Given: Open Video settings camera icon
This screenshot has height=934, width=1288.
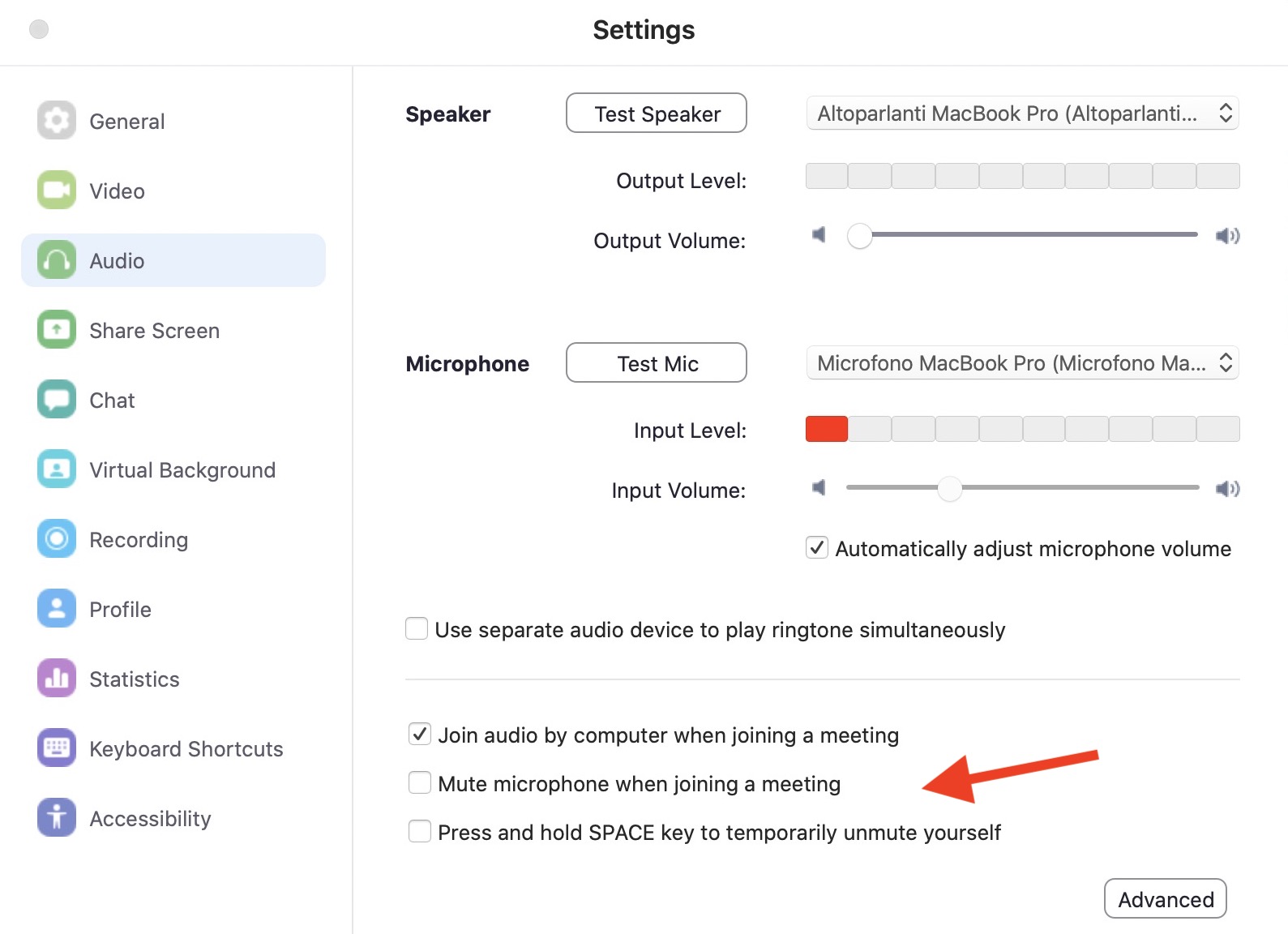Looking at the screenshot, I should (56, 191).
